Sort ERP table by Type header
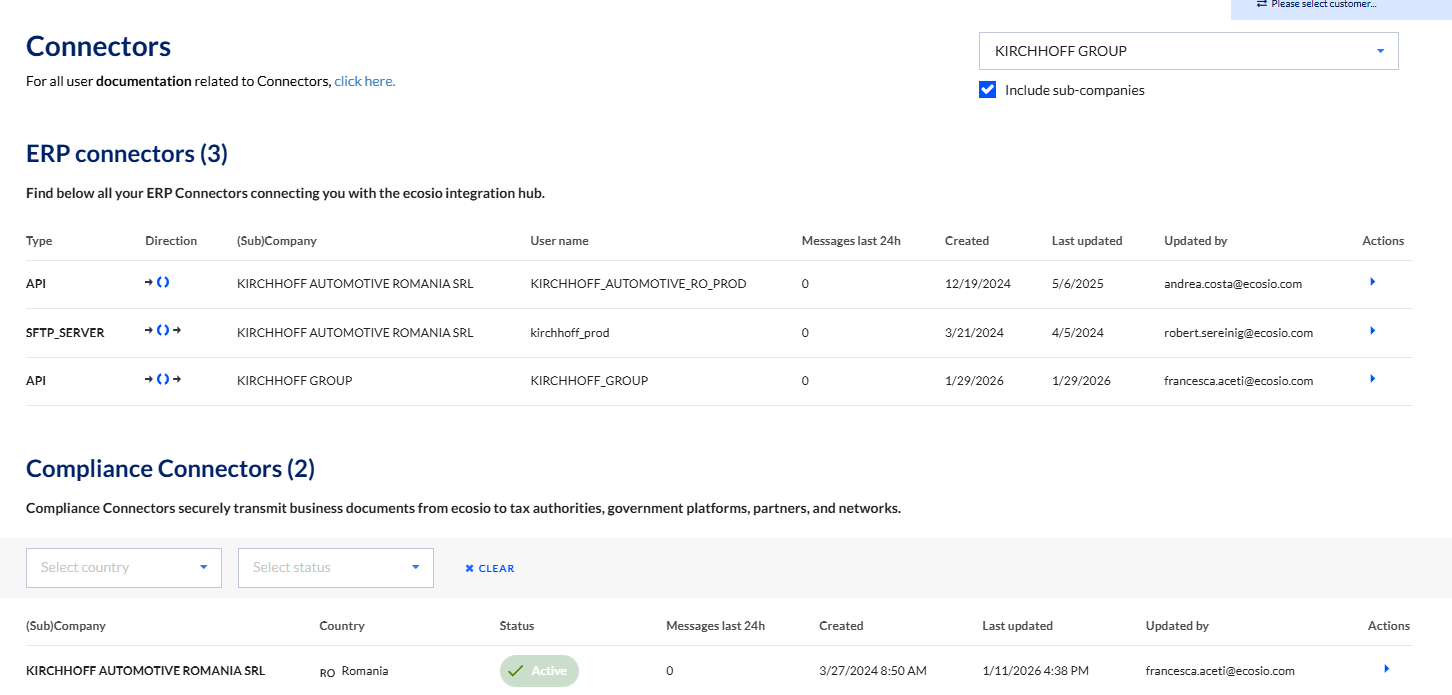Viewport: 1452px width, 695px height. [39, 241]
